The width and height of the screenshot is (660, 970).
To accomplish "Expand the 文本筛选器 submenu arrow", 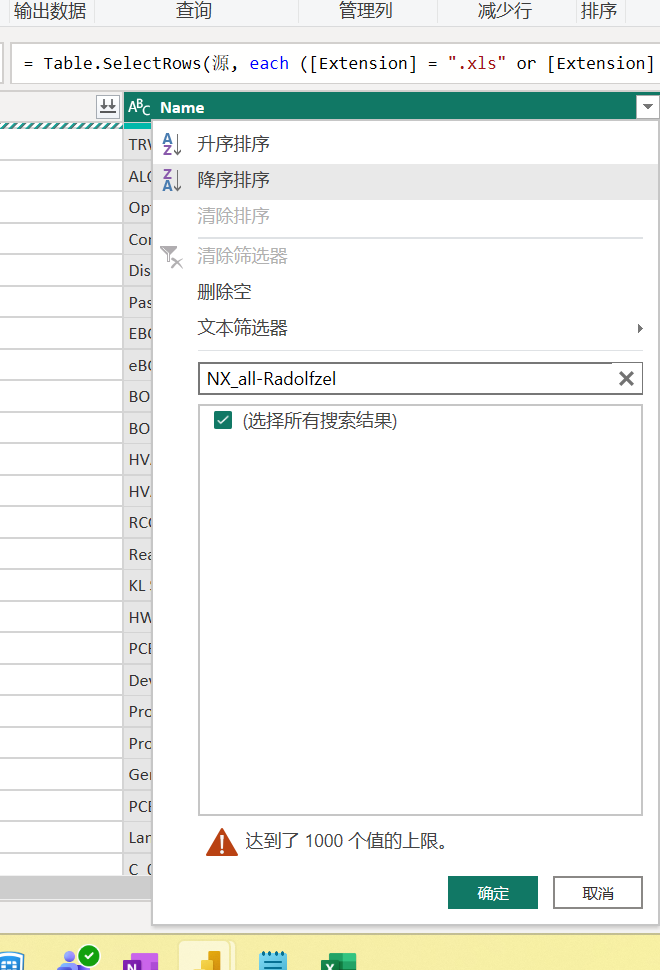I will click(x=640, y=328).
